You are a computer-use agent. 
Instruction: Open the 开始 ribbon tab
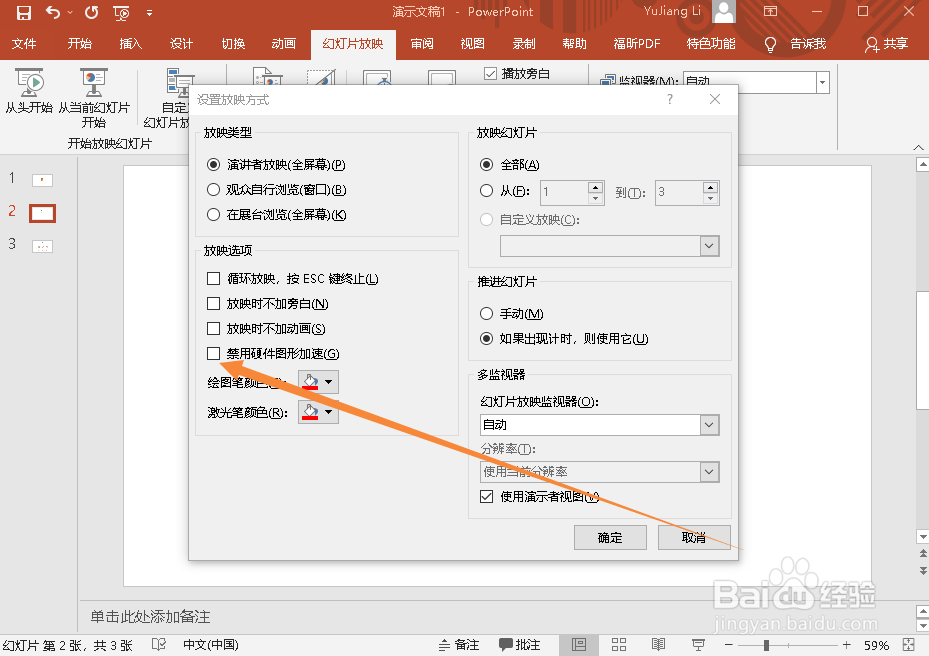[x=79, y=44]
